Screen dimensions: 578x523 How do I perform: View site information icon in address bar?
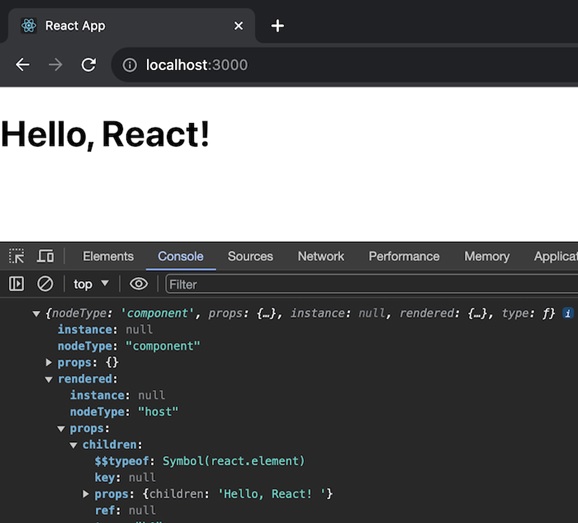pyautogui.click(x=129, y=65)
